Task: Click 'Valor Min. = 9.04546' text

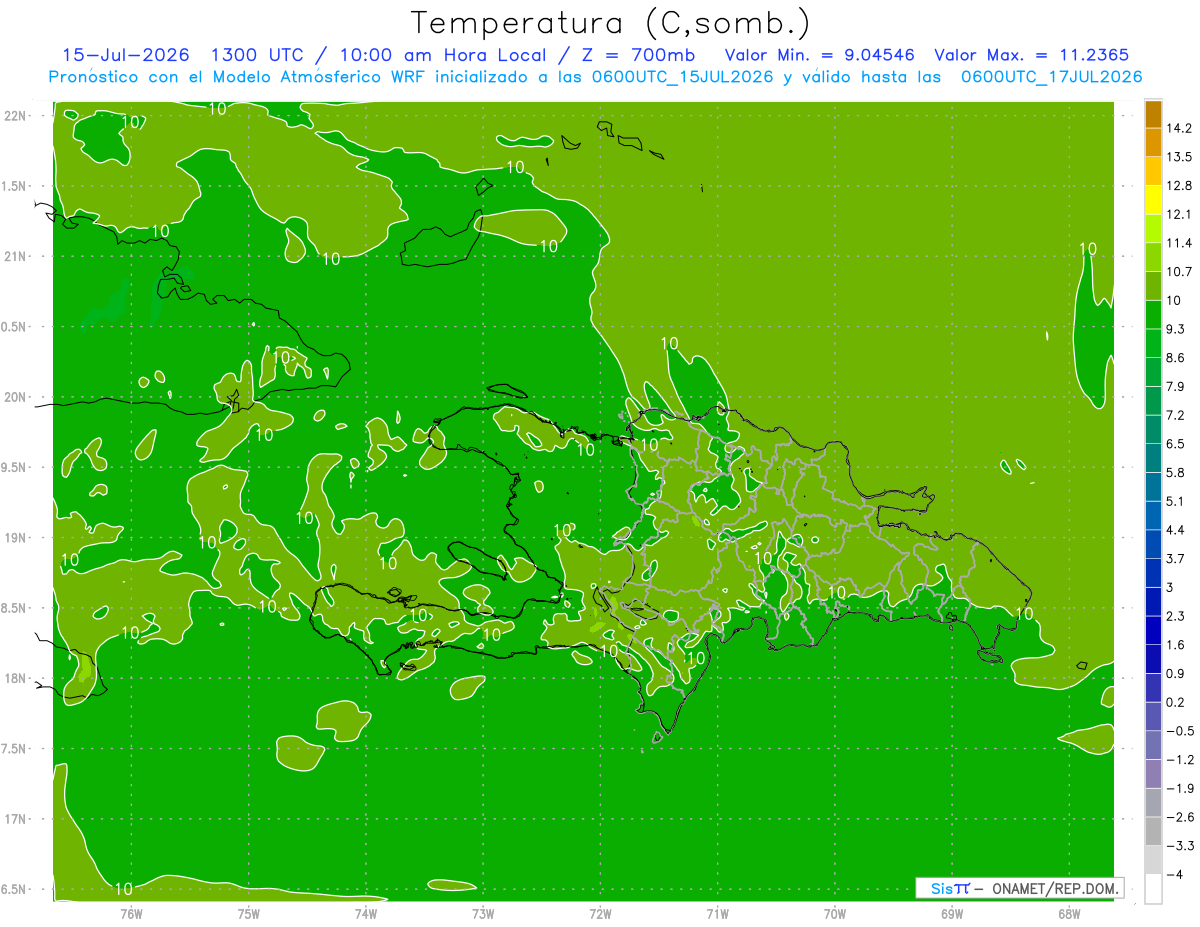Action: click(819, 55)
